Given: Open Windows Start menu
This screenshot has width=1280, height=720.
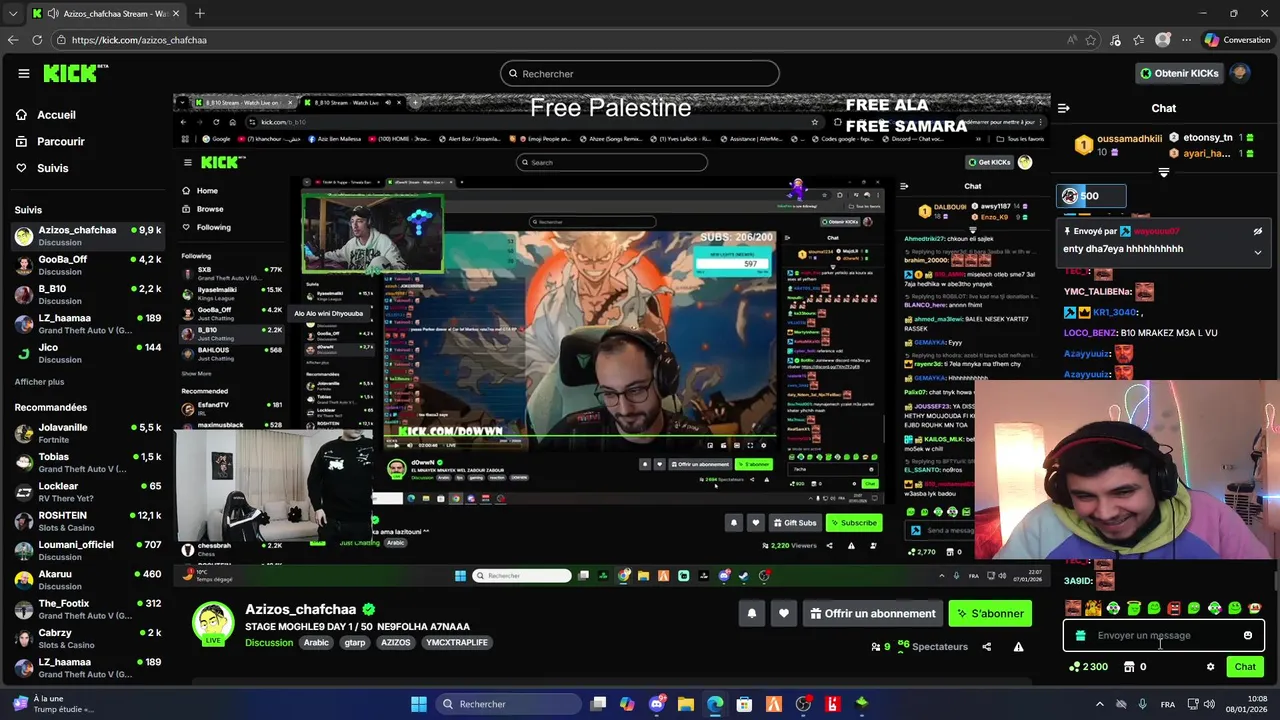Looking at the screenshot, I should click(419, 704).
